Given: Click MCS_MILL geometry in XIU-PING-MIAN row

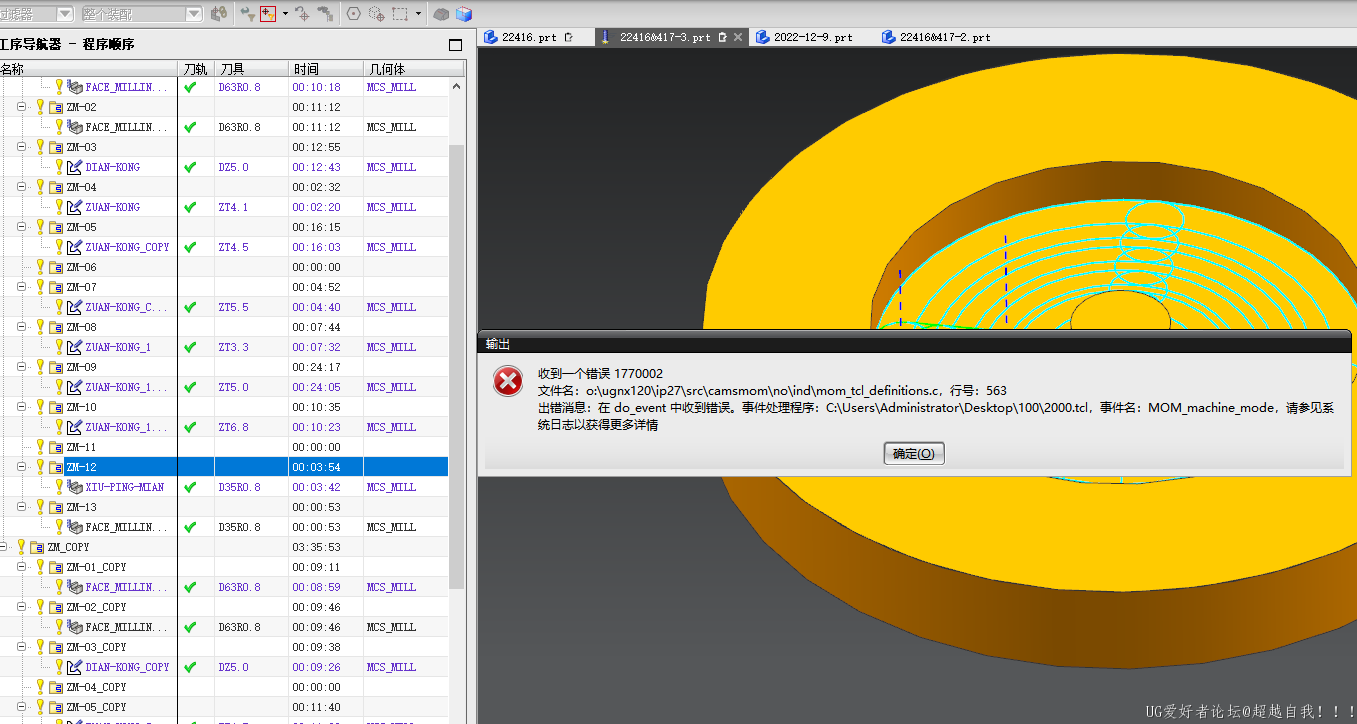Looking at the screenshot, I should pos(391,487).
